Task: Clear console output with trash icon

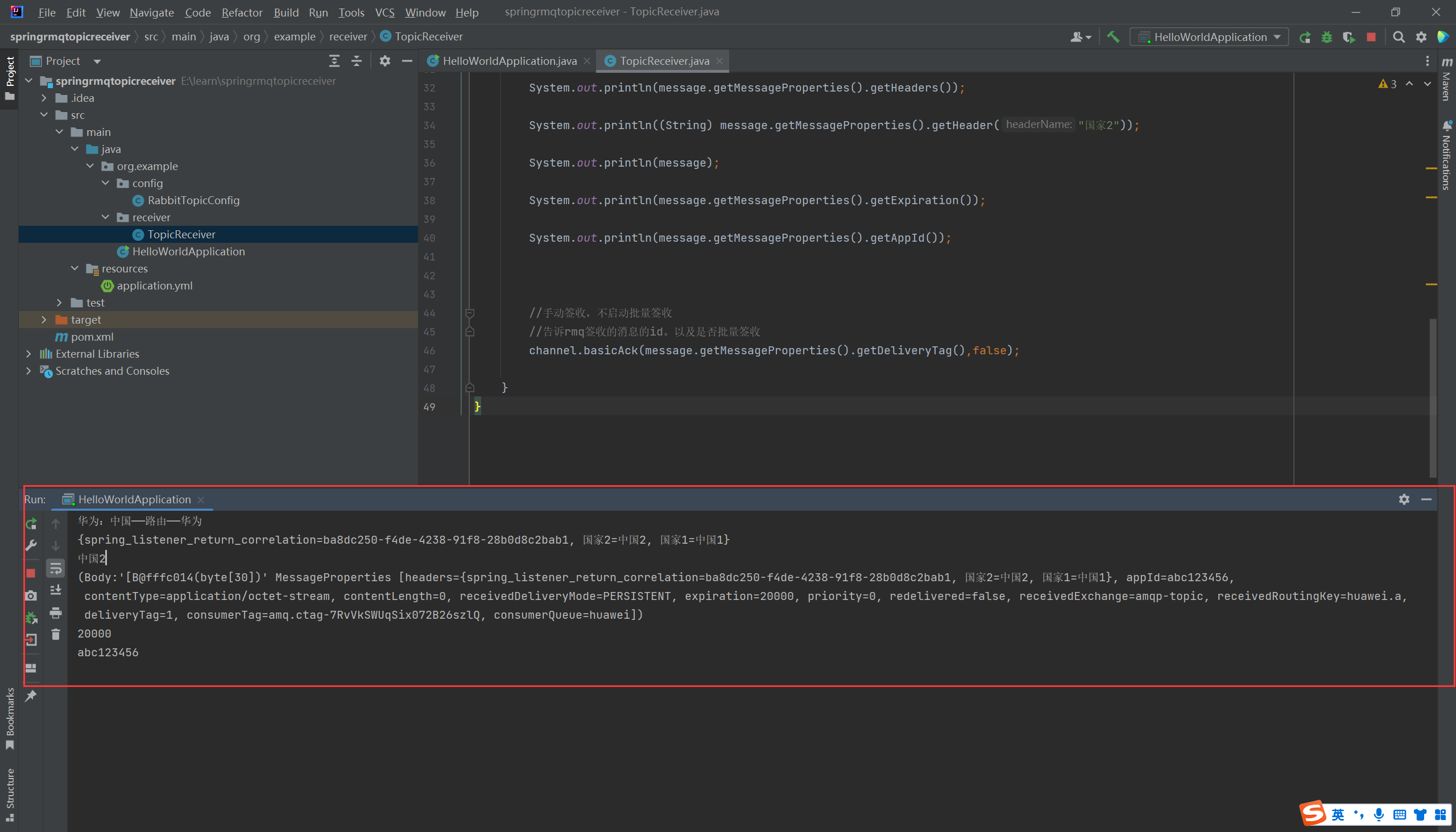Action: [x=55, y=634]
